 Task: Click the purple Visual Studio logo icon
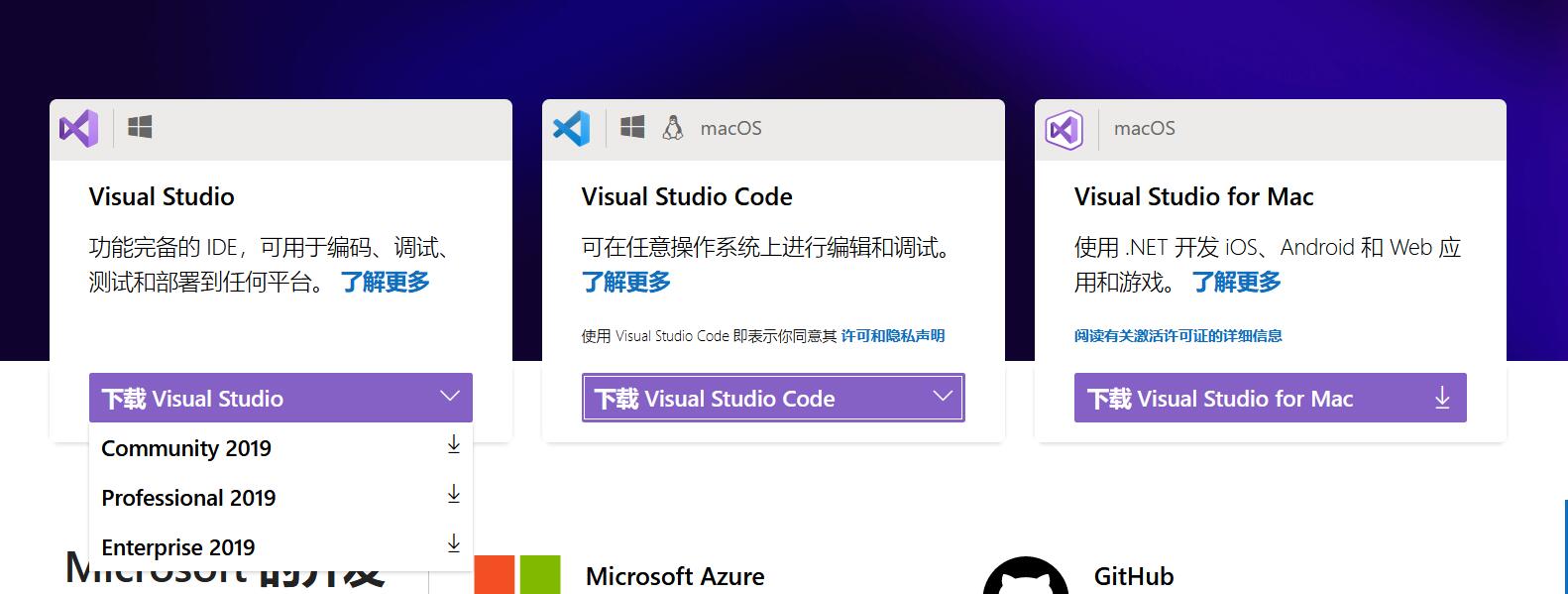tap(78, 129)
